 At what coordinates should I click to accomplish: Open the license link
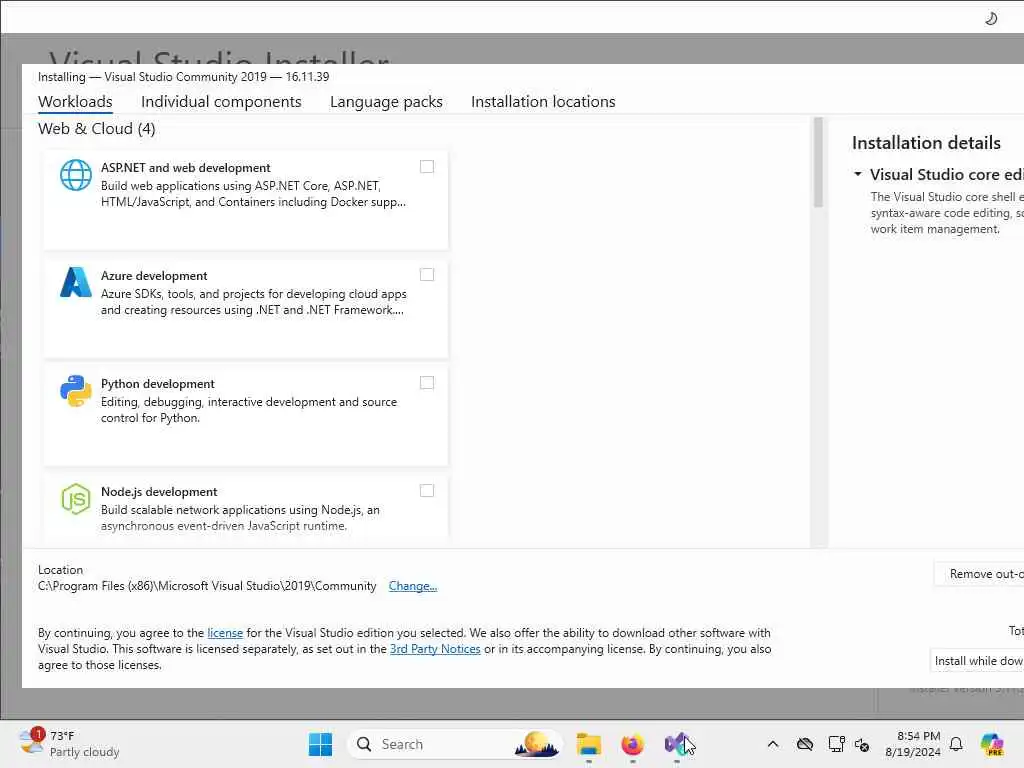coord(225,633)
